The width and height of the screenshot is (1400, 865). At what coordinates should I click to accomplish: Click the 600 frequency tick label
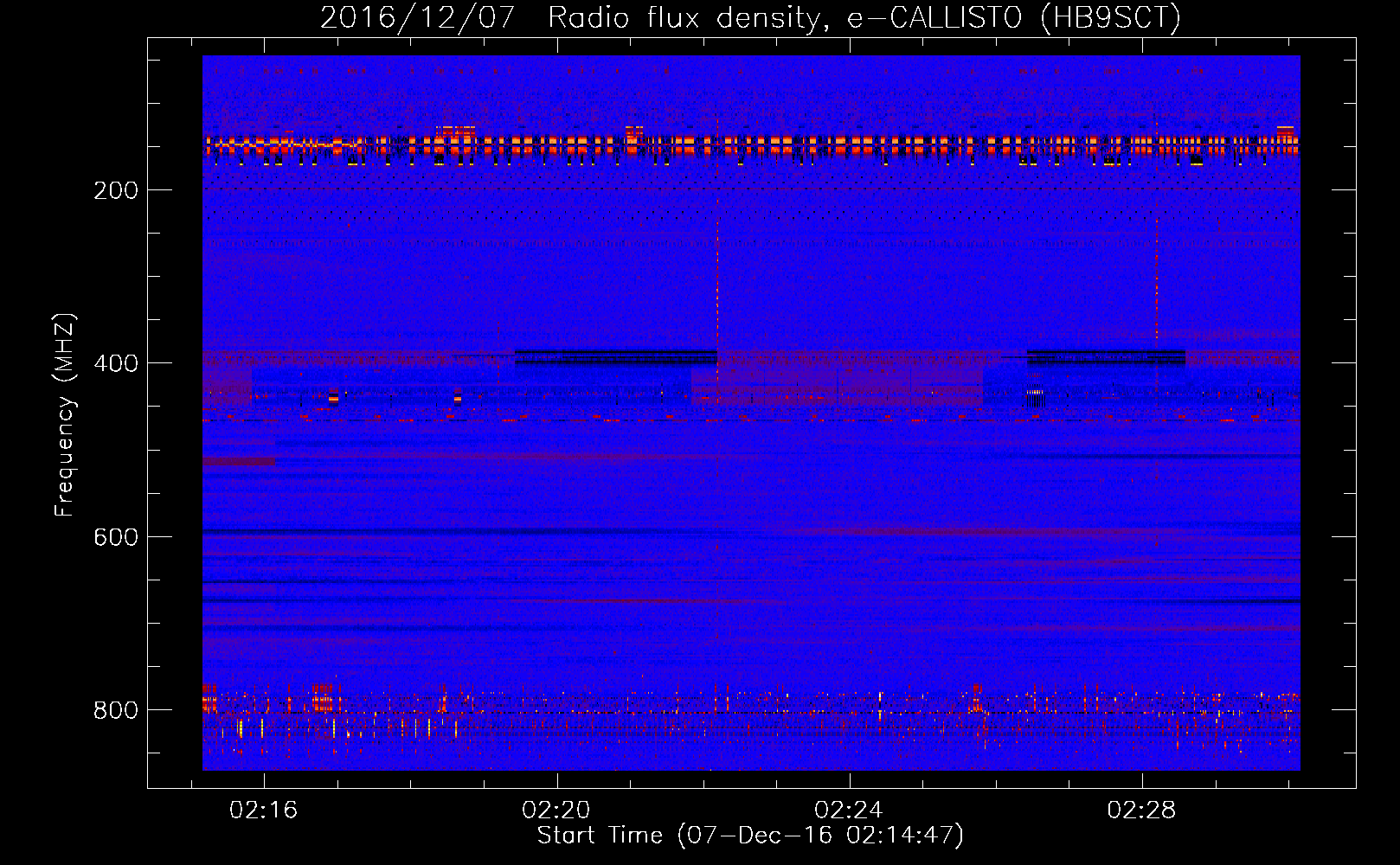tap(116, 537)
